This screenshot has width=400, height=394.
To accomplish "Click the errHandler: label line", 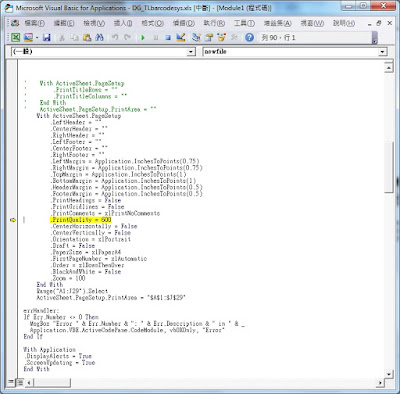I will tap(41, 311).
